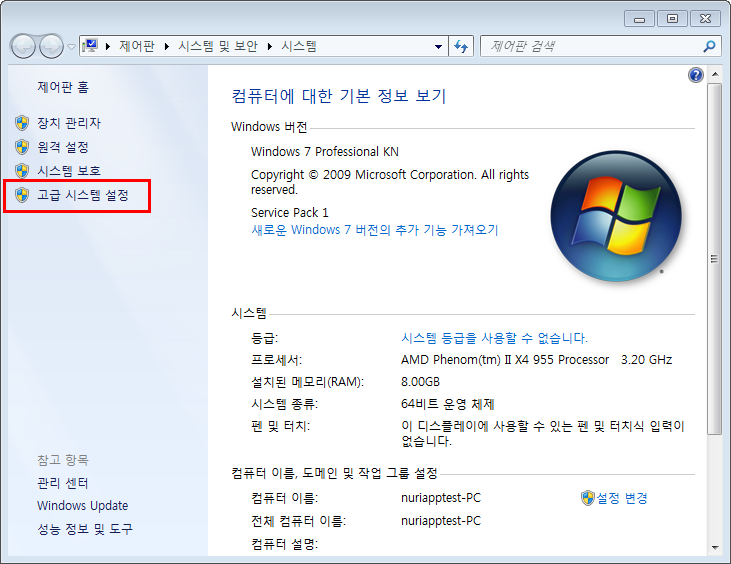Open Windows Update link

(x=83, y=506)
